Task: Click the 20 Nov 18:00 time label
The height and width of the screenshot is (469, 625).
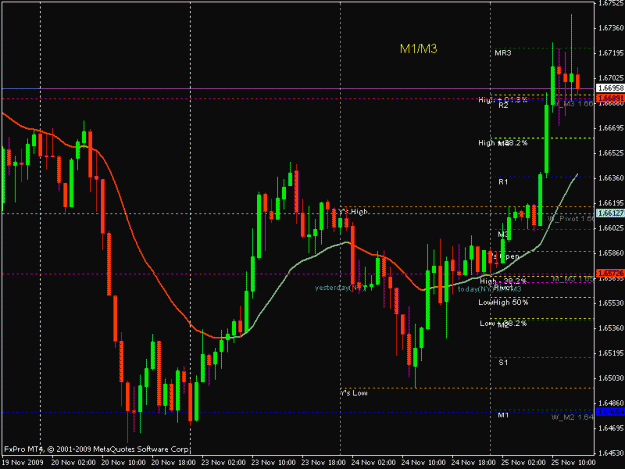Action: 173,462
